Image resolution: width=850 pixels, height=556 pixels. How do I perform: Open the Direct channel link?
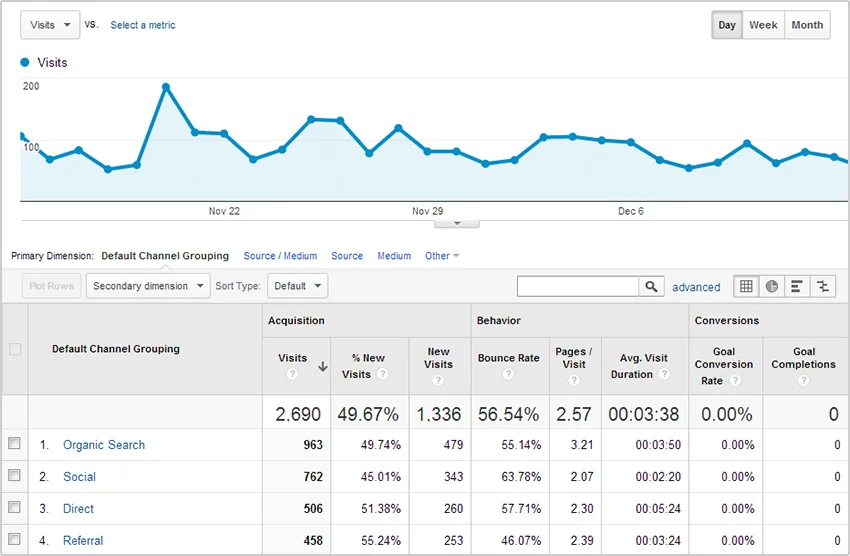click(78, 509)
